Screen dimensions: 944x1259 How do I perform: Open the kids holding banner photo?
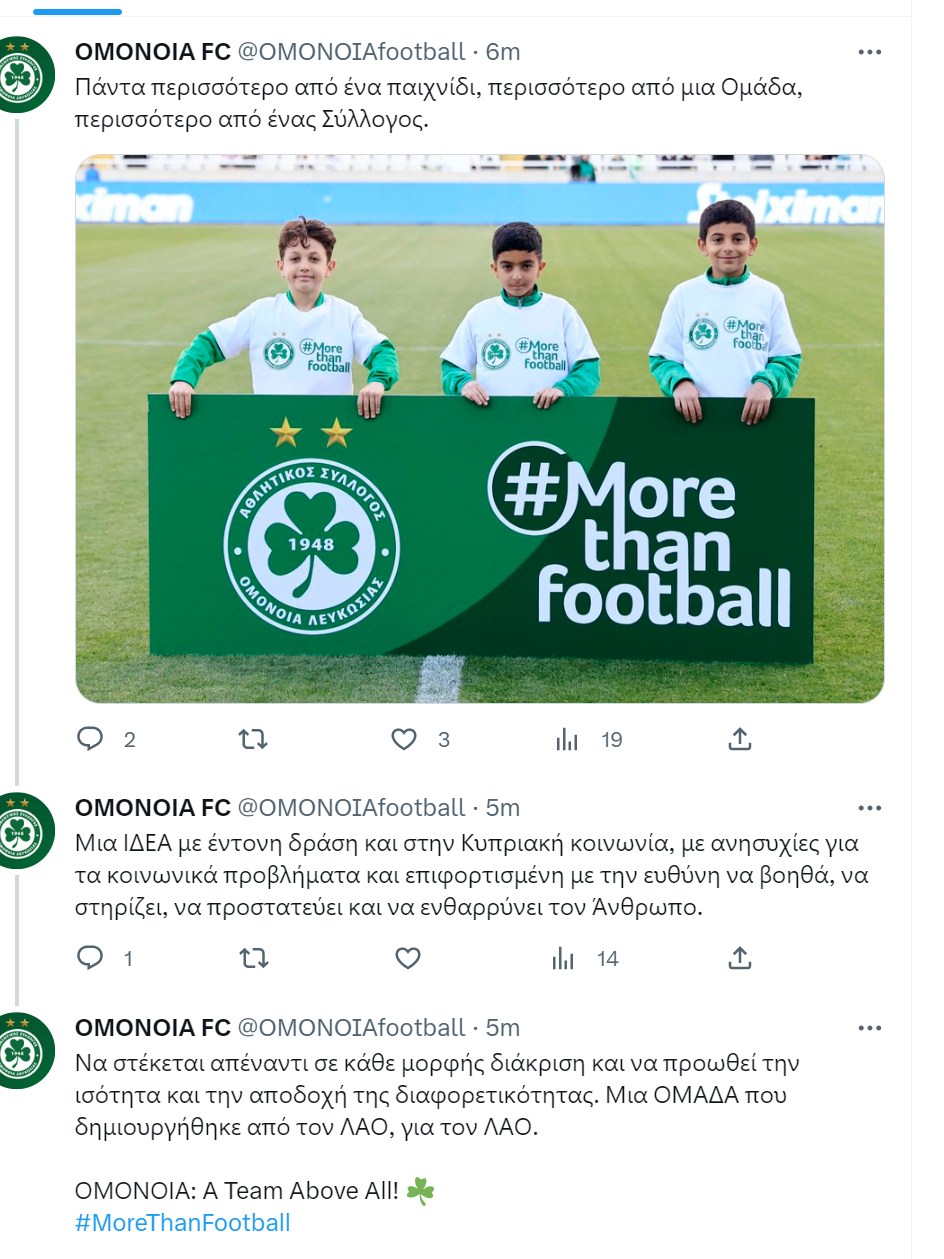tap(480, 428)
